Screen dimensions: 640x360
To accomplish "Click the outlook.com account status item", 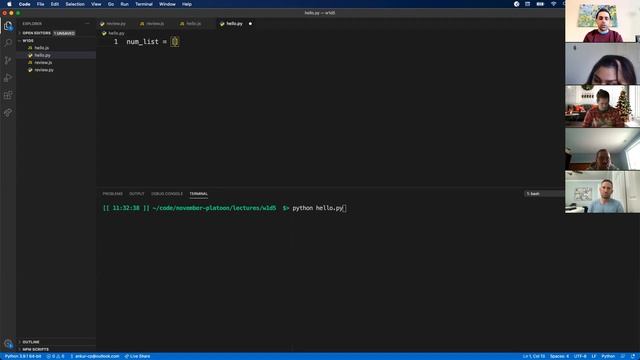I will (95, 356).
